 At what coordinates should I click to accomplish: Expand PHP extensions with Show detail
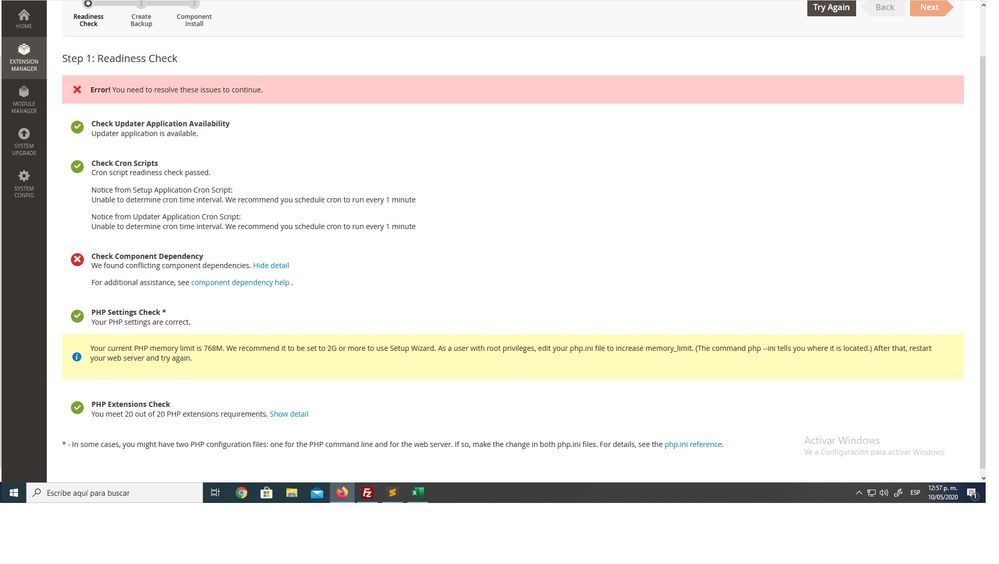pos(289,414)
